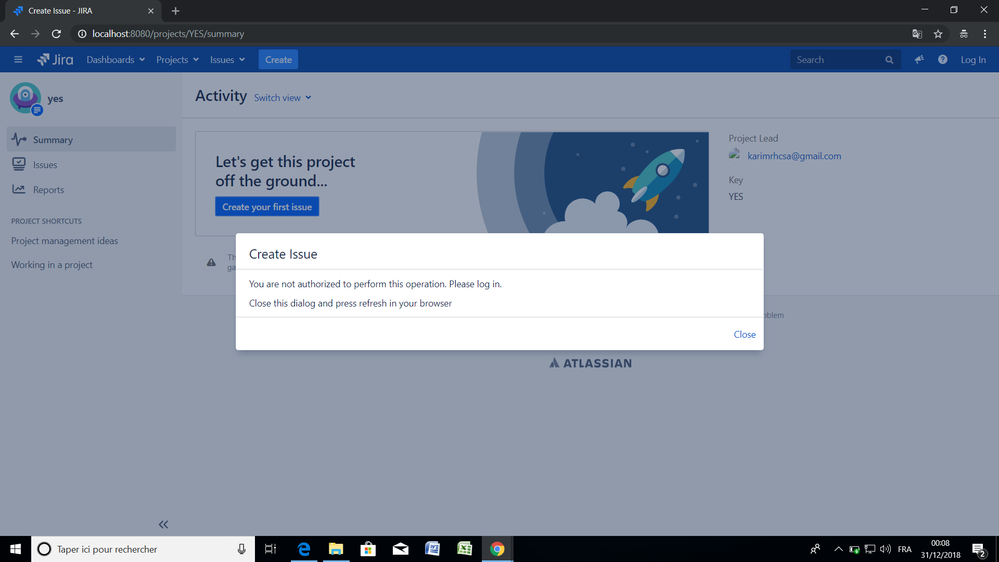The width and height of the screenshot is (999, 562).
Task: Click the volume speaker tray icon
Action: (885, 549)
